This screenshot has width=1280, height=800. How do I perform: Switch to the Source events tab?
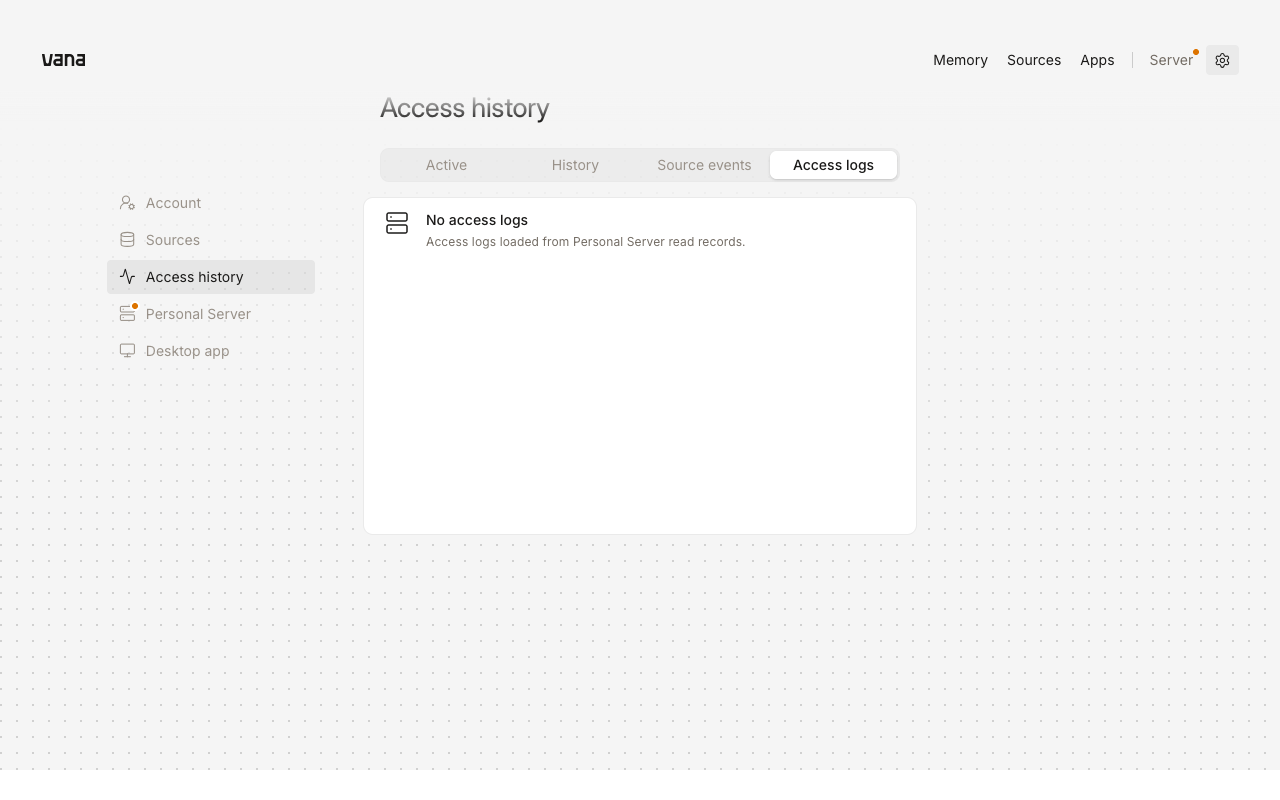704,165
